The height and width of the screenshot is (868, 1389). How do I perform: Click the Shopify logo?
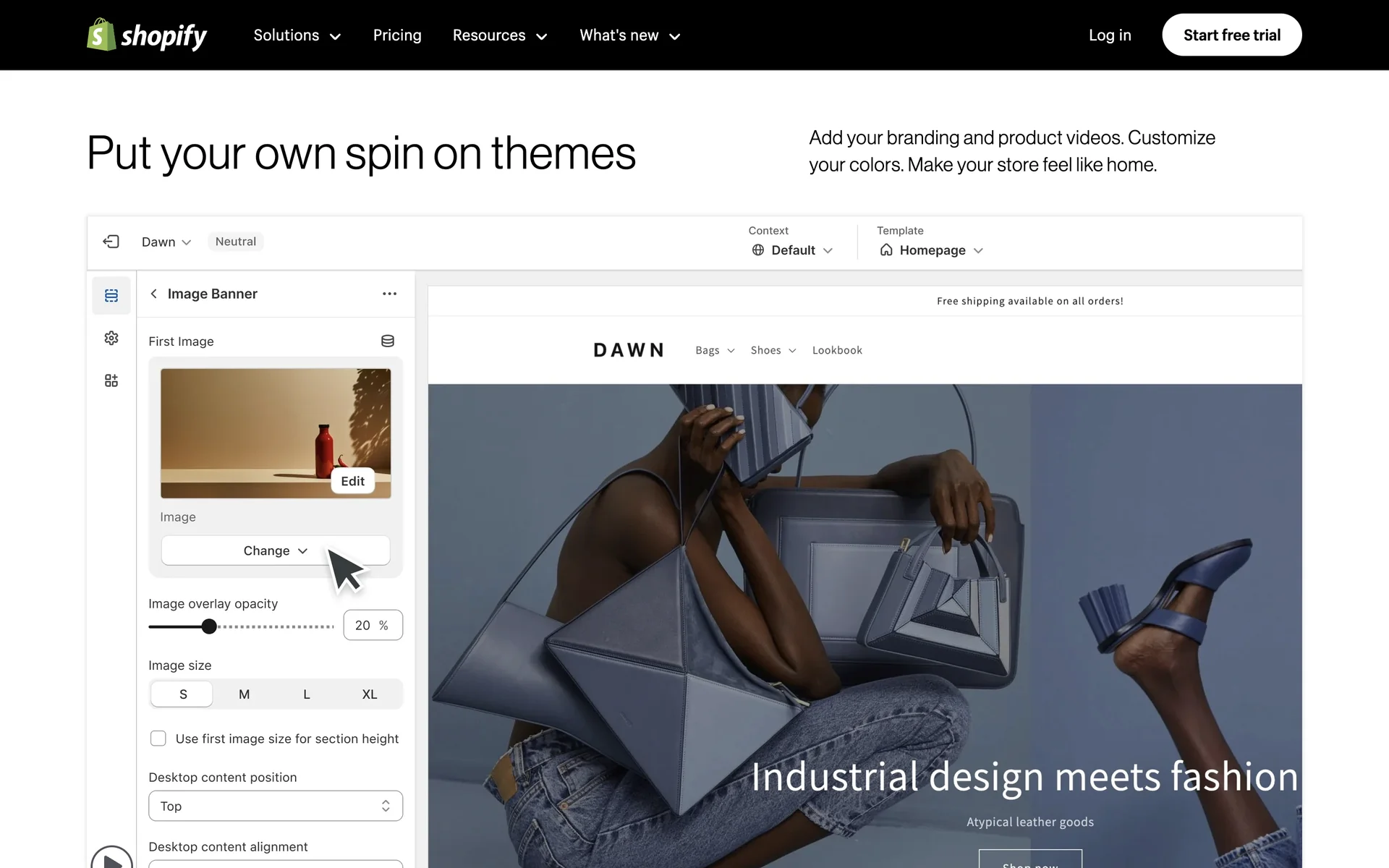click(x=147, y=35)
